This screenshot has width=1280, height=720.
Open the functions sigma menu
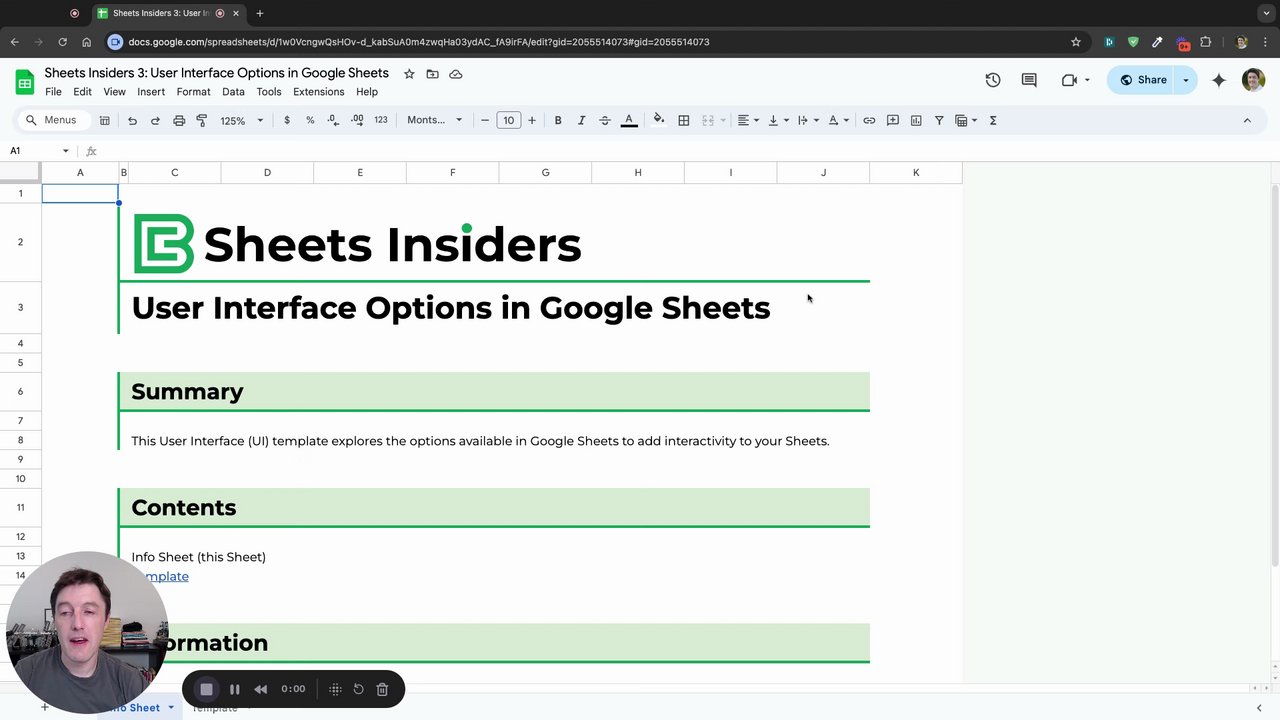[993, 120]
